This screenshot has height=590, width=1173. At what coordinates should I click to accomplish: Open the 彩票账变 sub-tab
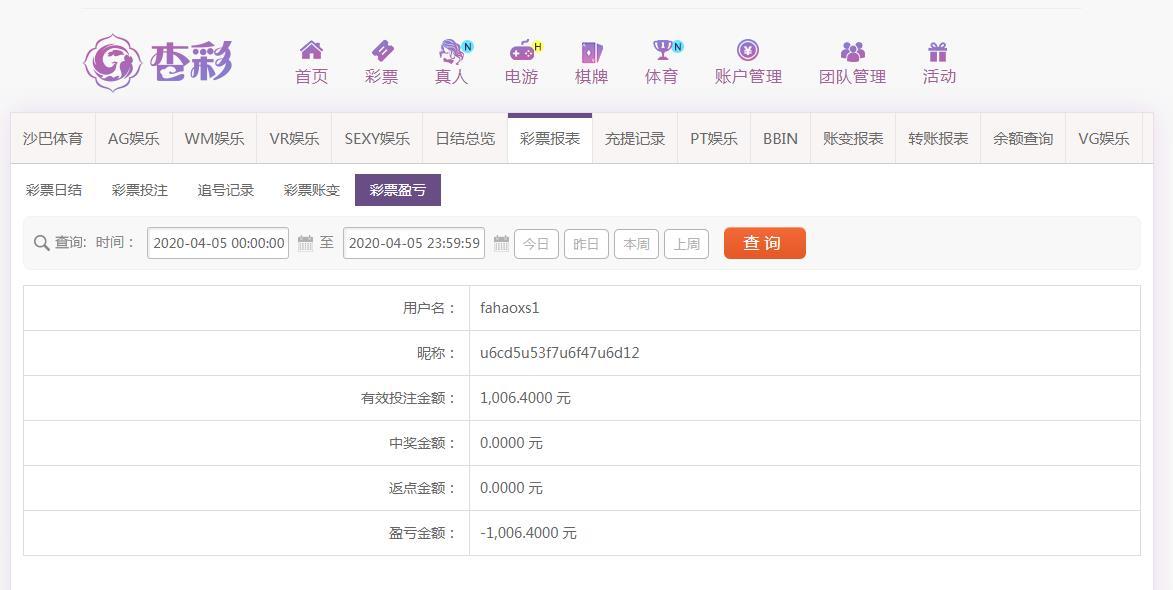pos(312,190)
